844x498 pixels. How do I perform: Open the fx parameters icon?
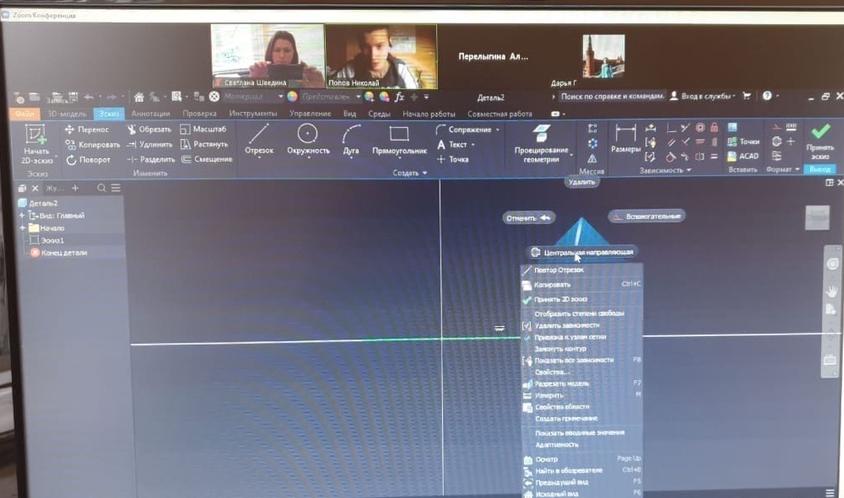(x=399, y=97)
